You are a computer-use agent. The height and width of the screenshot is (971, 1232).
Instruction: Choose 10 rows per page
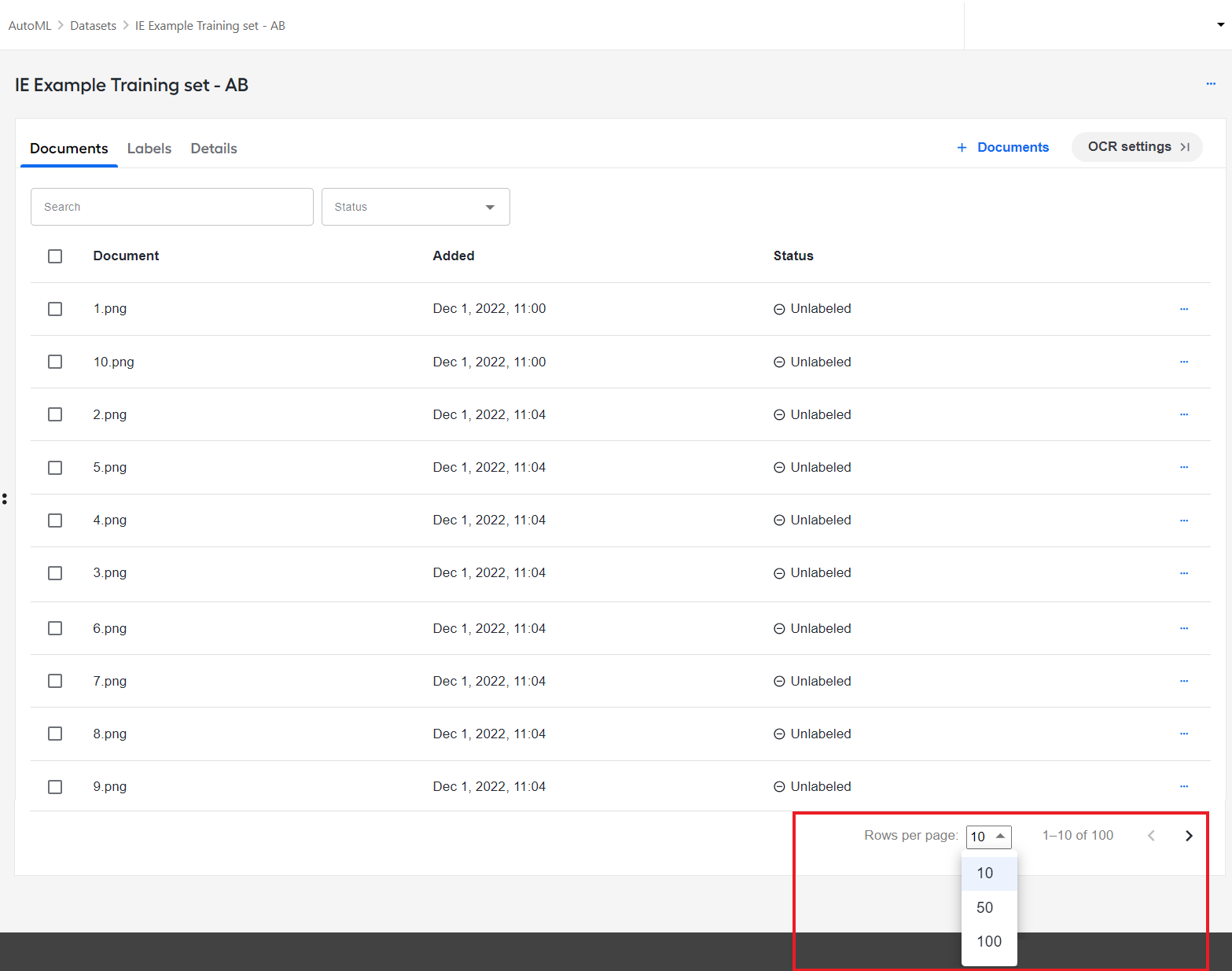click(989, 873)
